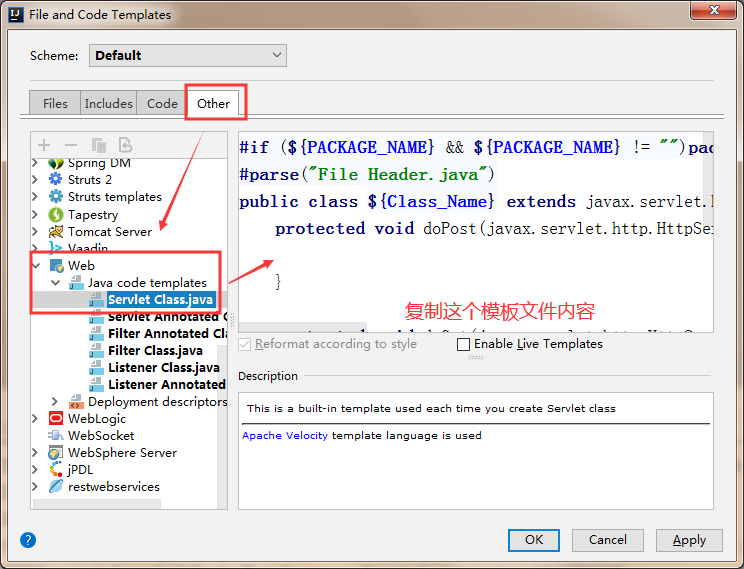Click the Tomcat Server cat icon

56,232
